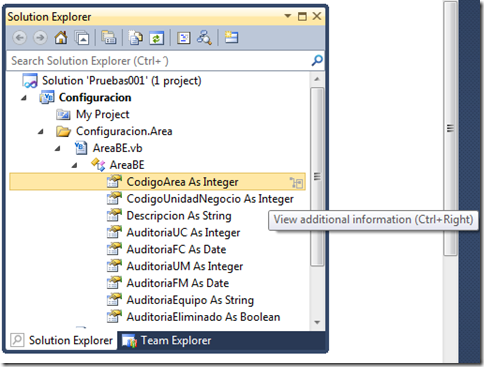Select the AreaBE.vb file
This screenshot has width=484, height=367.
click(x=118, y=148)
